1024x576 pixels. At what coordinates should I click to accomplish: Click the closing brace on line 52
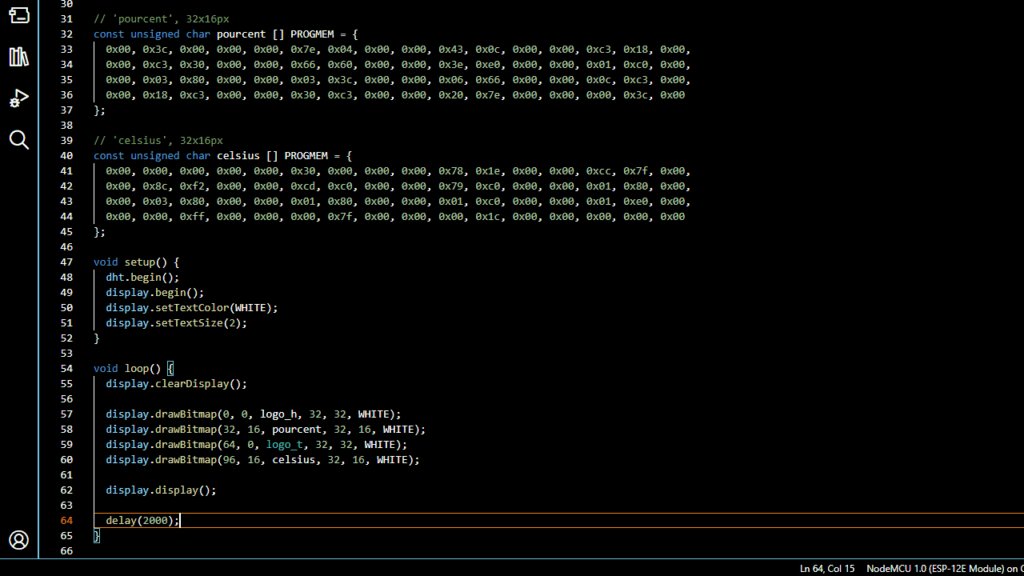click(x=97, y=338)
